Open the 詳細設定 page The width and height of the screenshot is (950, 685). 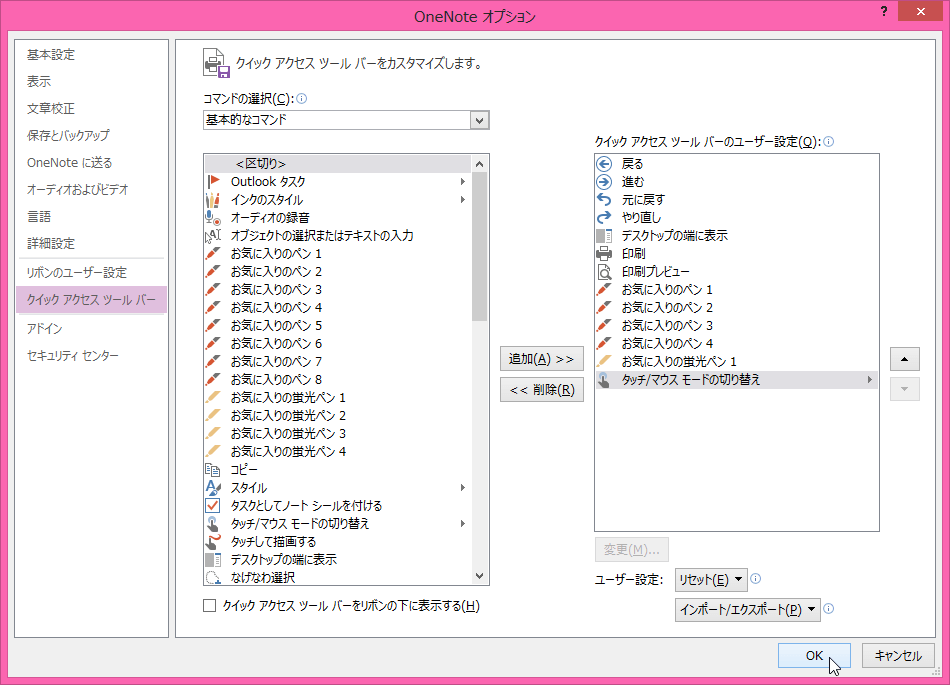pyautogui.click(x=51, y=243)
